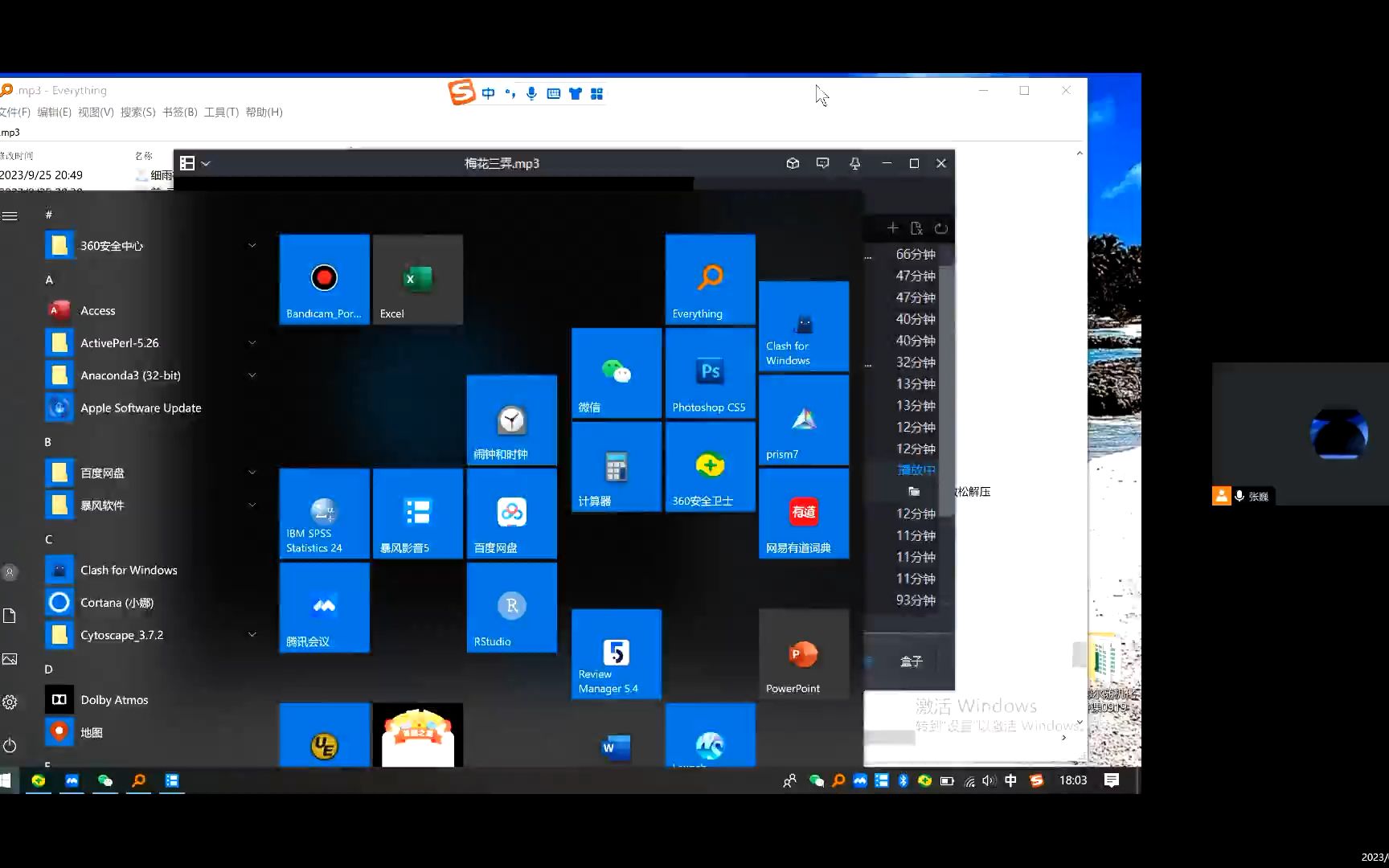Open the RStudio tile

click(x=512, y=608)
